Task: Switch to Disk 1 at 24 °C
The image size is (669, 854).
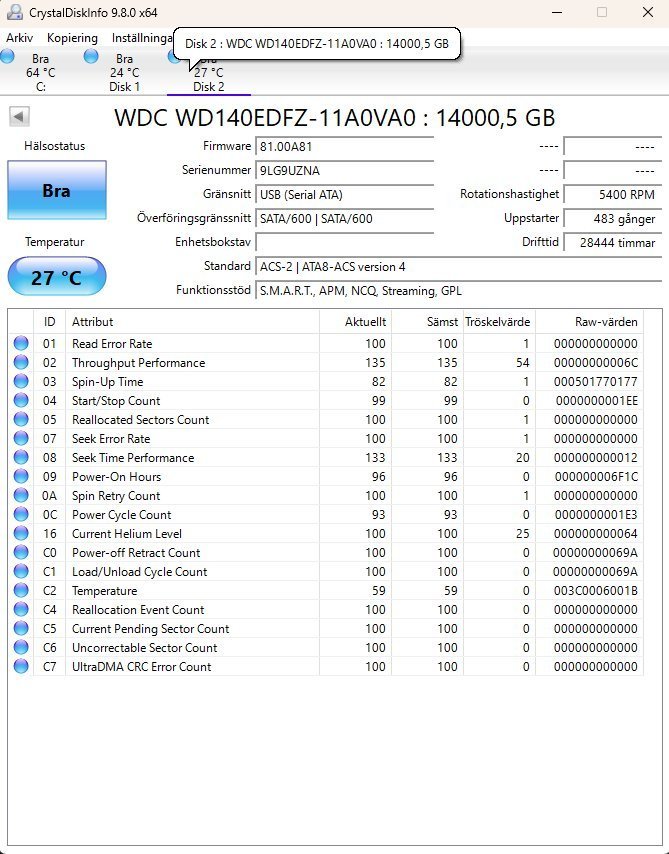Action: coord(124,73)
